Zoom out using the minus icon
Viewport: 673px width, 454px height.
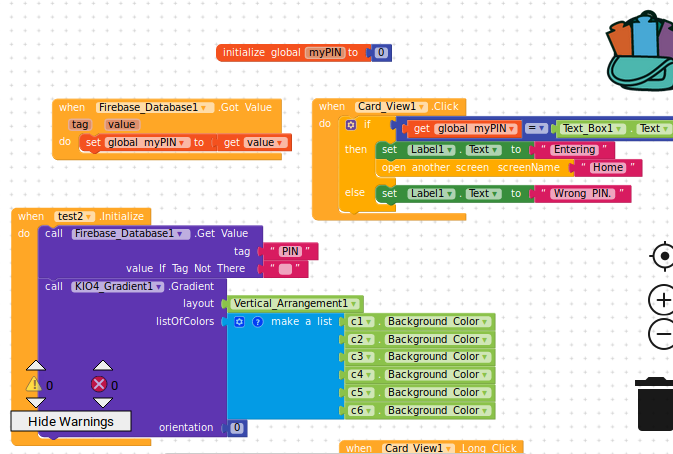click(x=662, y=334)
